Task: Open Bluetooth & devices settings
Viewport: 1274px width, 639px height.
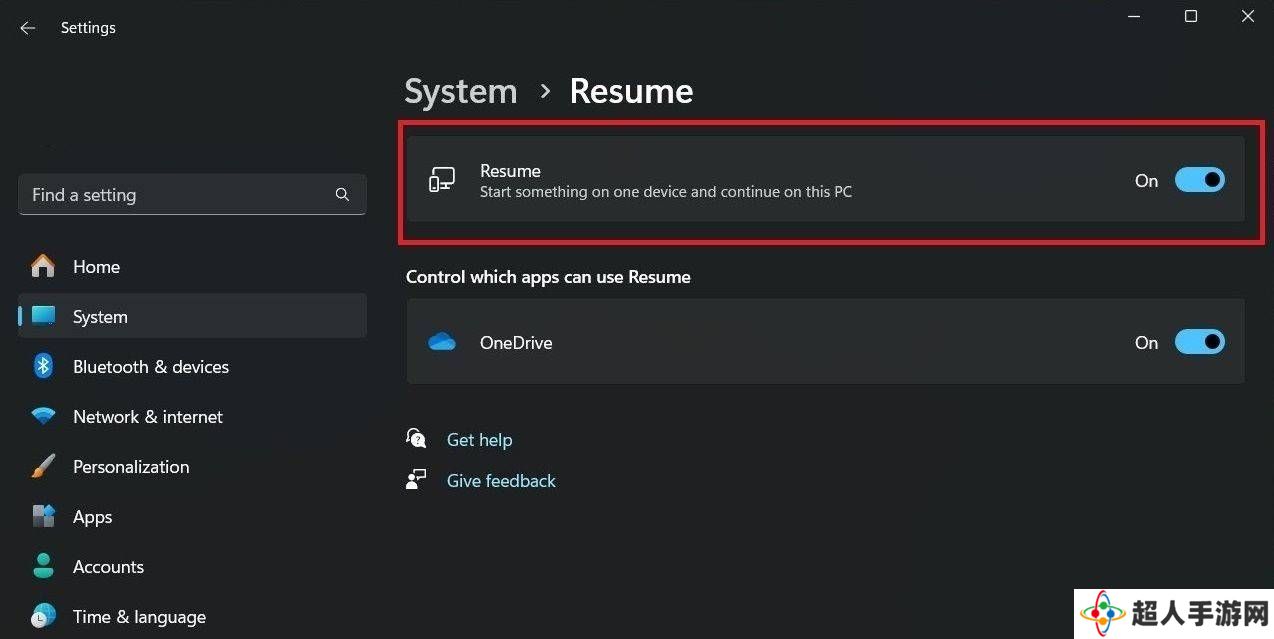Action: (x=192, y=366)
